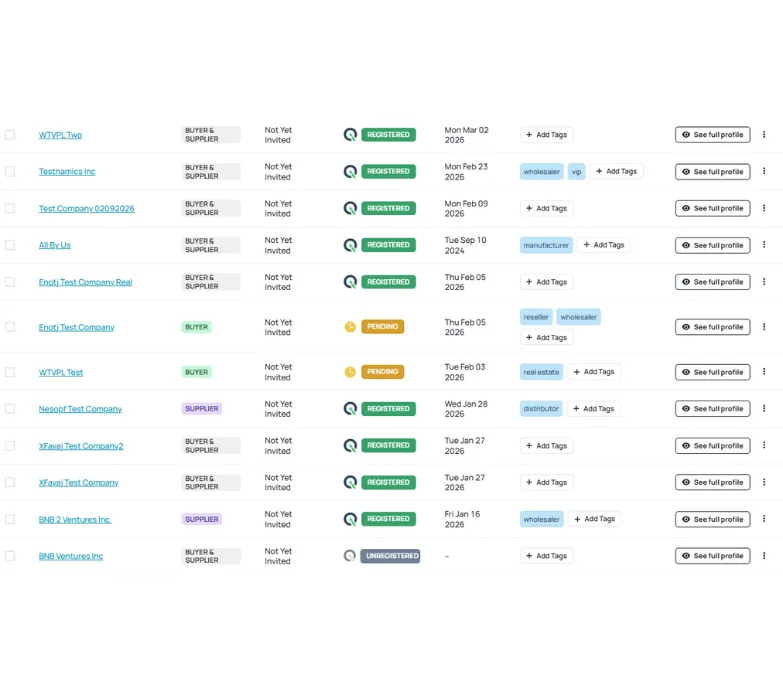Open the All By Us company link
Image resolution: width=783 pixels, height=700 pixels.
54,245
